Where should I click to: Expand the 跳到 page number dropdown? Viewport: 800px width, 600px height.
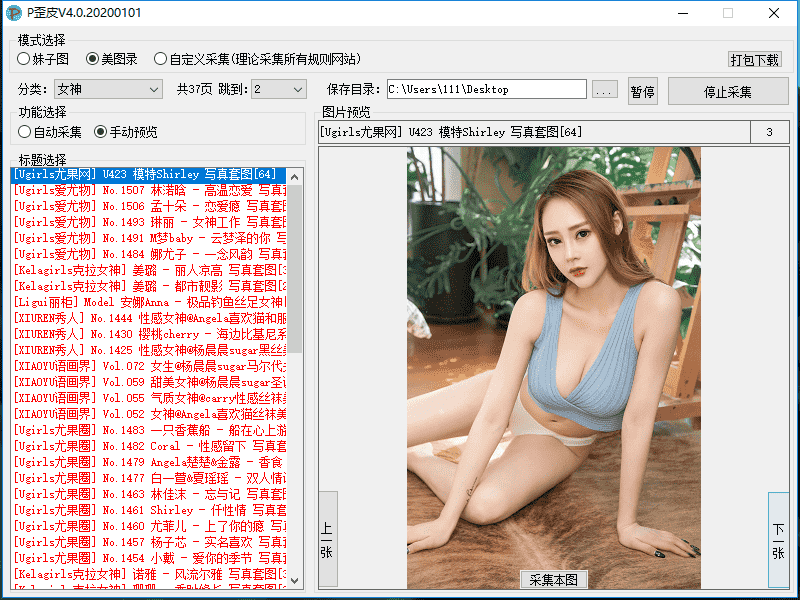click(279, 89)
